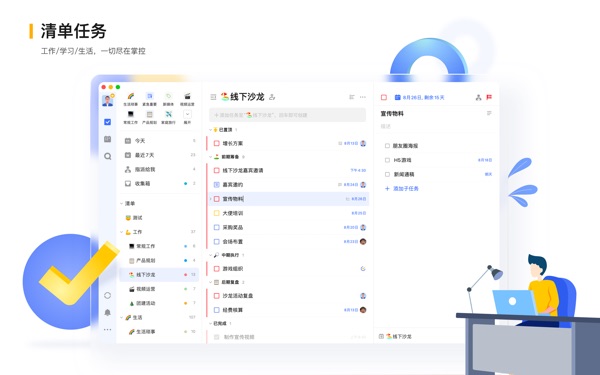600x375 pixels.
Task: Click the circle sync icon in left rail
Action: pos(108,295)
